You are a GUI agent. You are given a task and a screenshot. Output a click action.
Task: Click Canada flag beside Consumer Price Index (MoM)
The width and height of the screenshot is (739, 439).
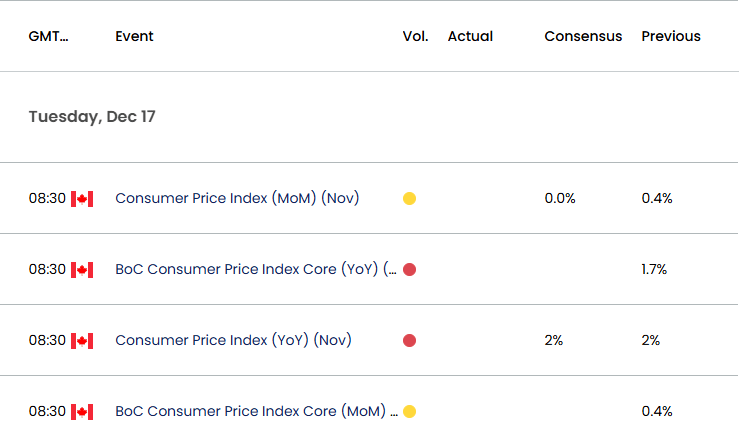82,199
